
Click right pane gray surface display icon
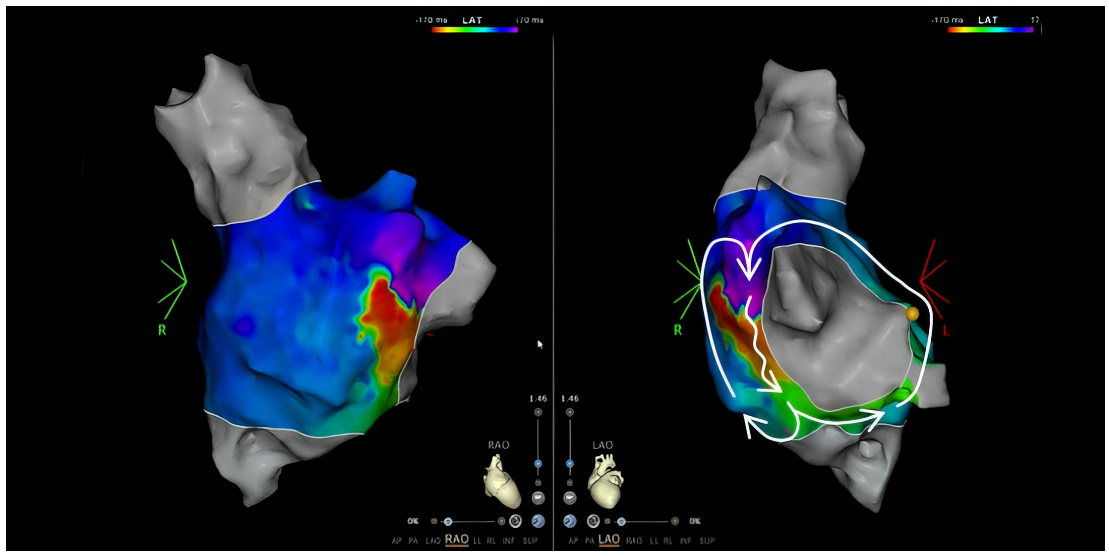pos(570,497)
